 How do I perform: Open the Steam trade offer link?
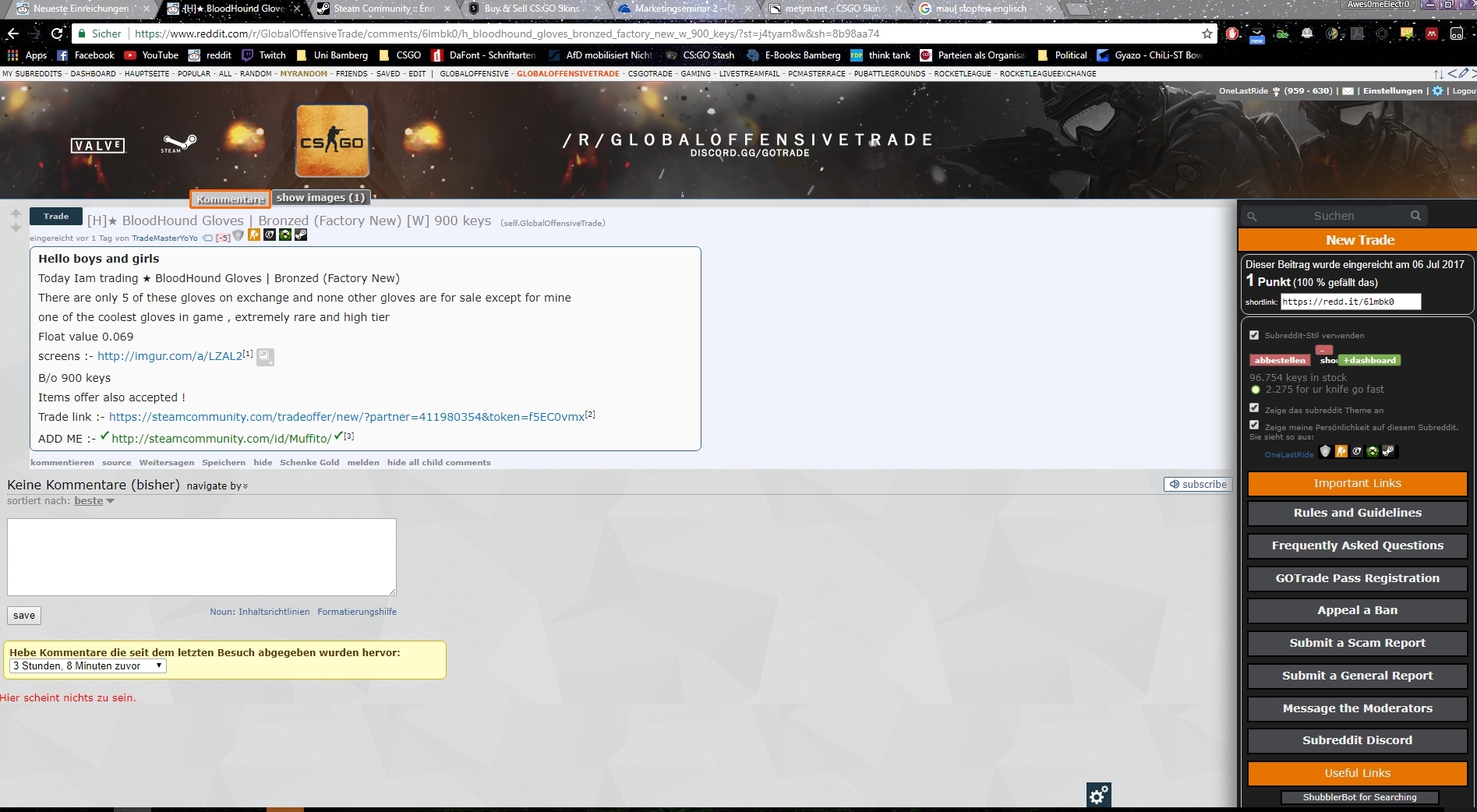point(347,417)
